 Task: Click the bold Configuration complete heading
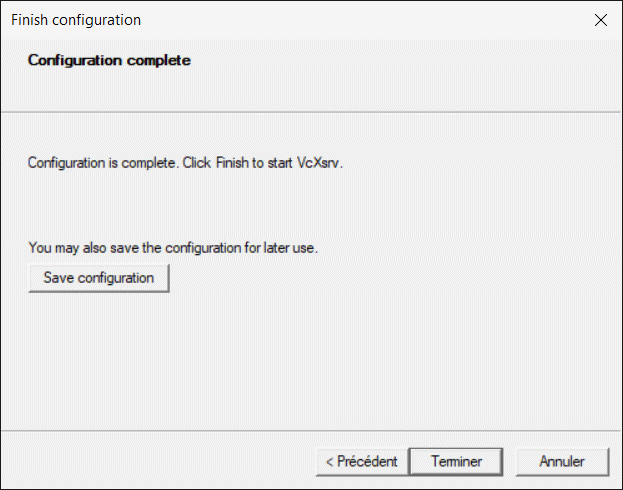coord(109,60)
